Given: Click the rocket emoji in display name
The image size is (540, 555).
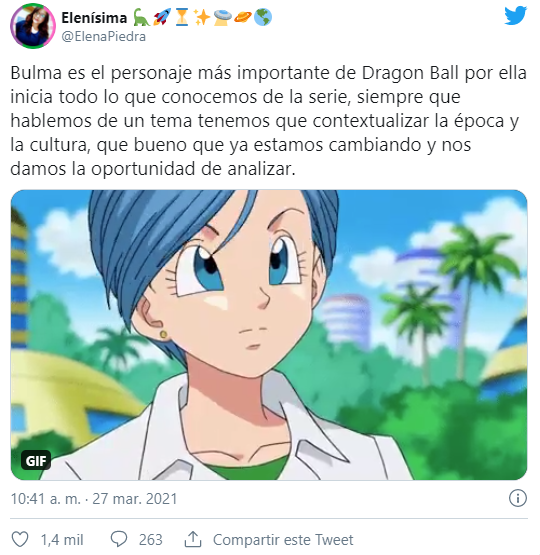Looking at the screenshot, I should click(162, 17).
